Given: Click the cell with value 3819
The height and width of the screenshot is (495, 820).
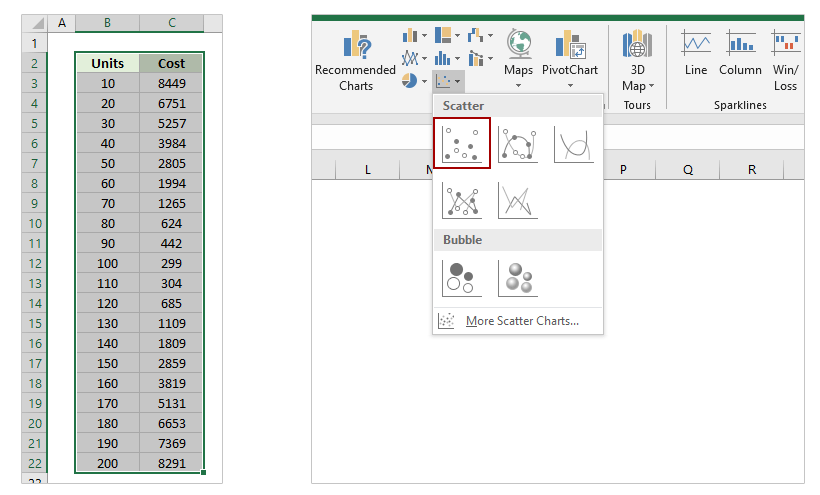Looking at the screenshot, I should [x=172, y=384].
